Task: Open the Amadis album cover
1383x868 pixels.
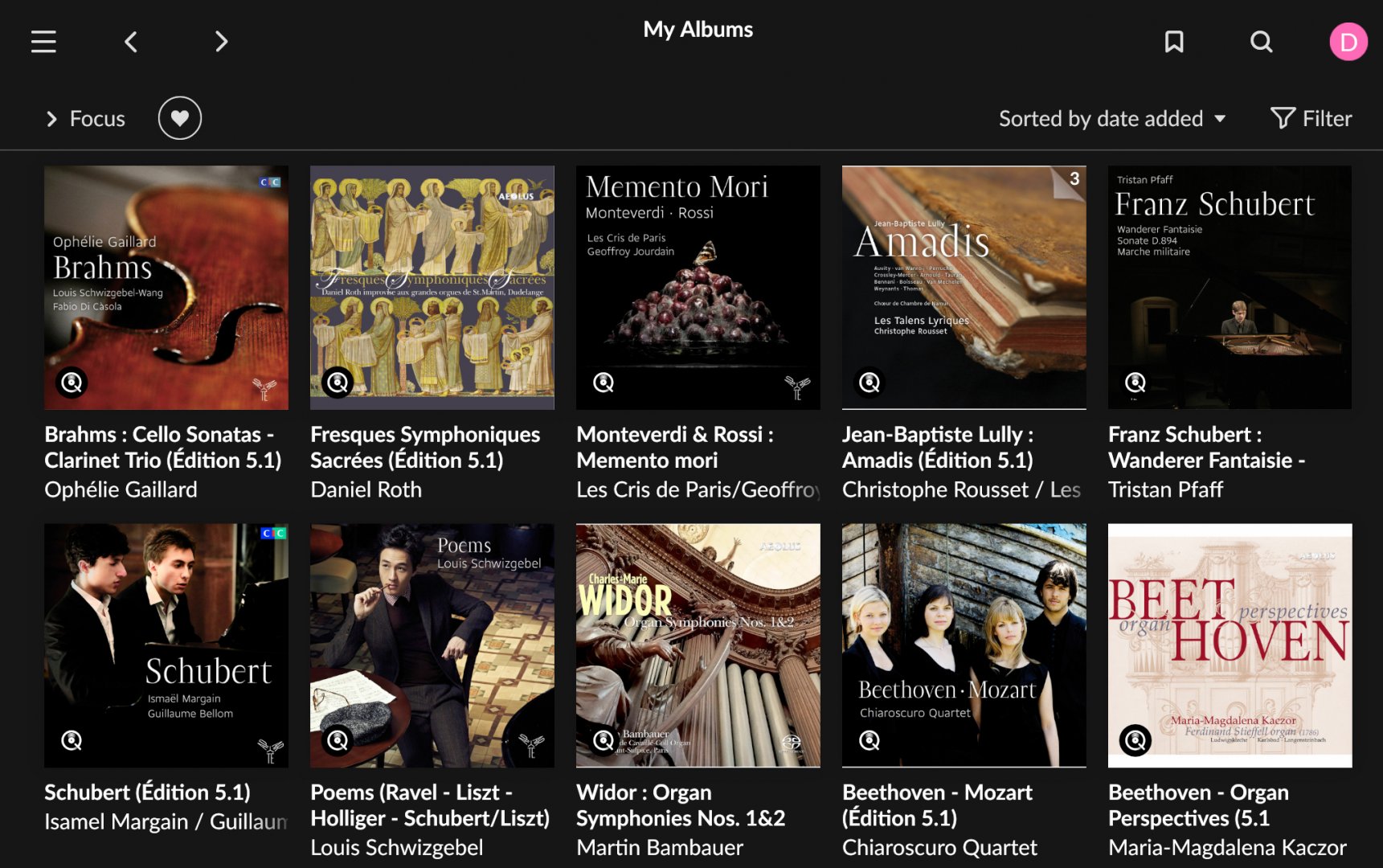Action: click(x=964, y=288)
